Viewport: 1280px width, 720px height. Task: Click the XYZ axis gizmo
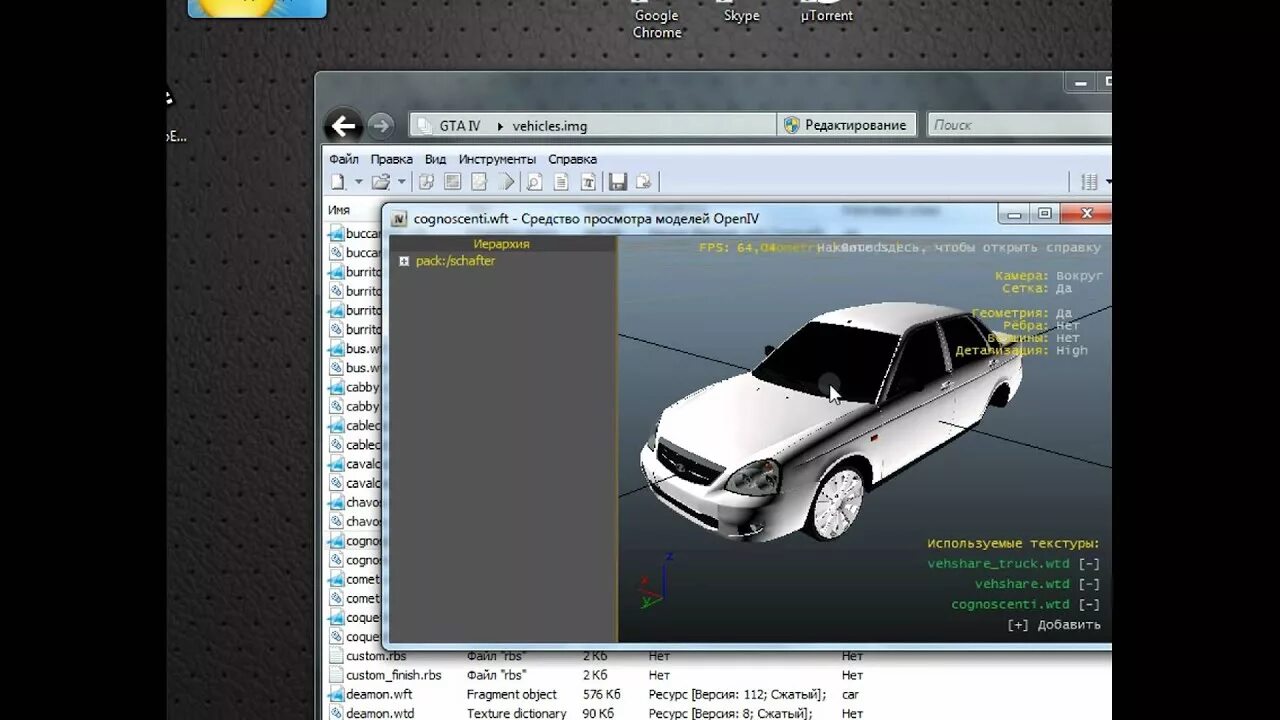click(x=655, y=580)
